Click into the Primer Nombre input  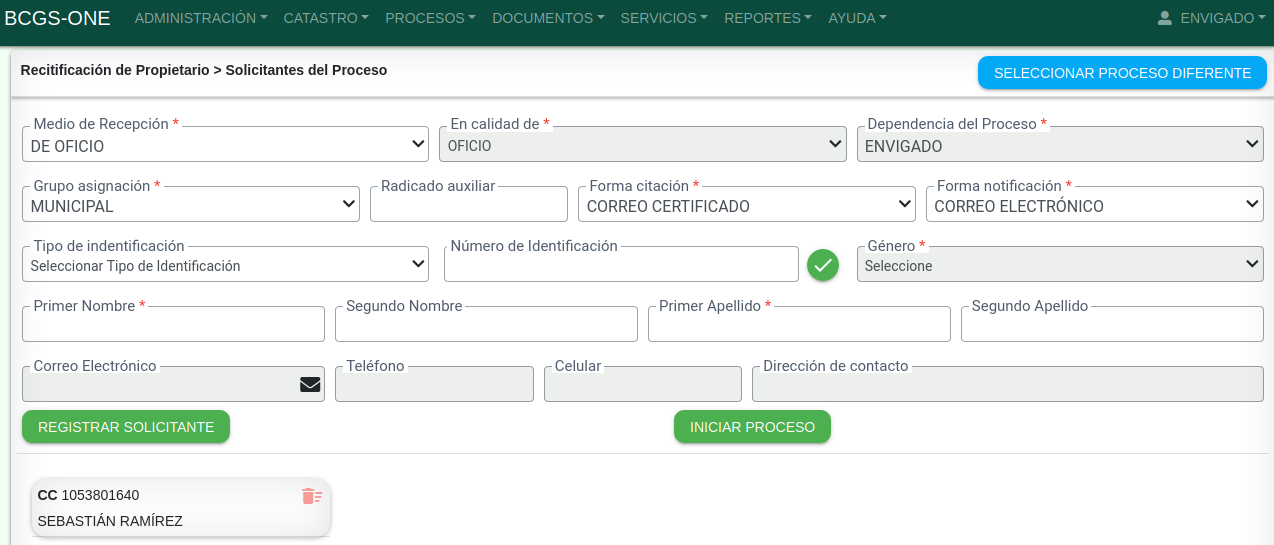click(x=173, y=325)
